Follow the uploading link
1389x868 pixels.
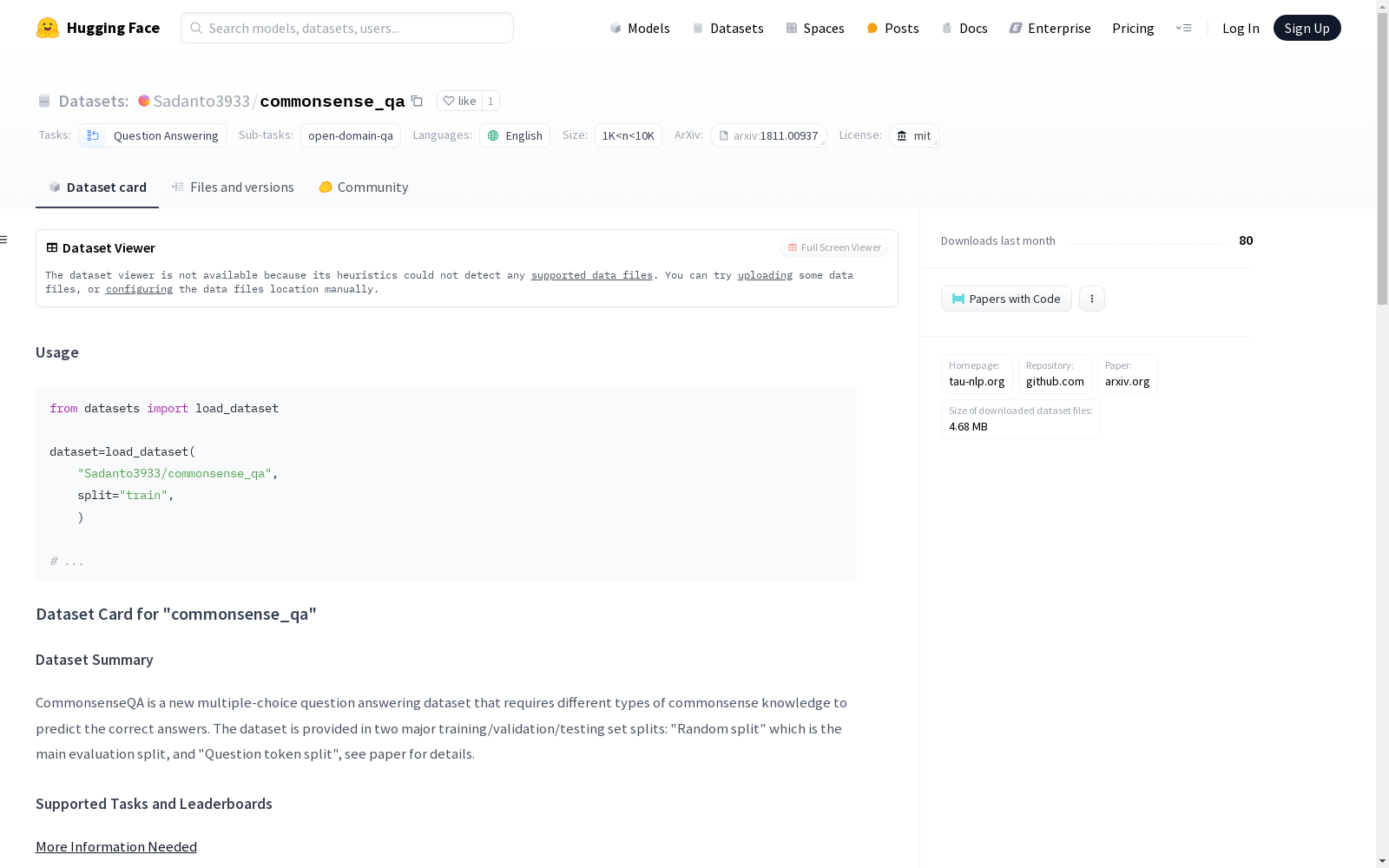[x=765, y=275]
